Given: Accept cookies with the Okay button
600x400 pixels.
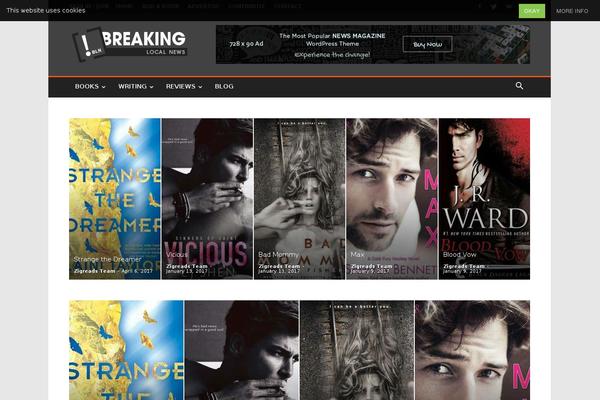Looking at the screenshot, I should 532,10.
